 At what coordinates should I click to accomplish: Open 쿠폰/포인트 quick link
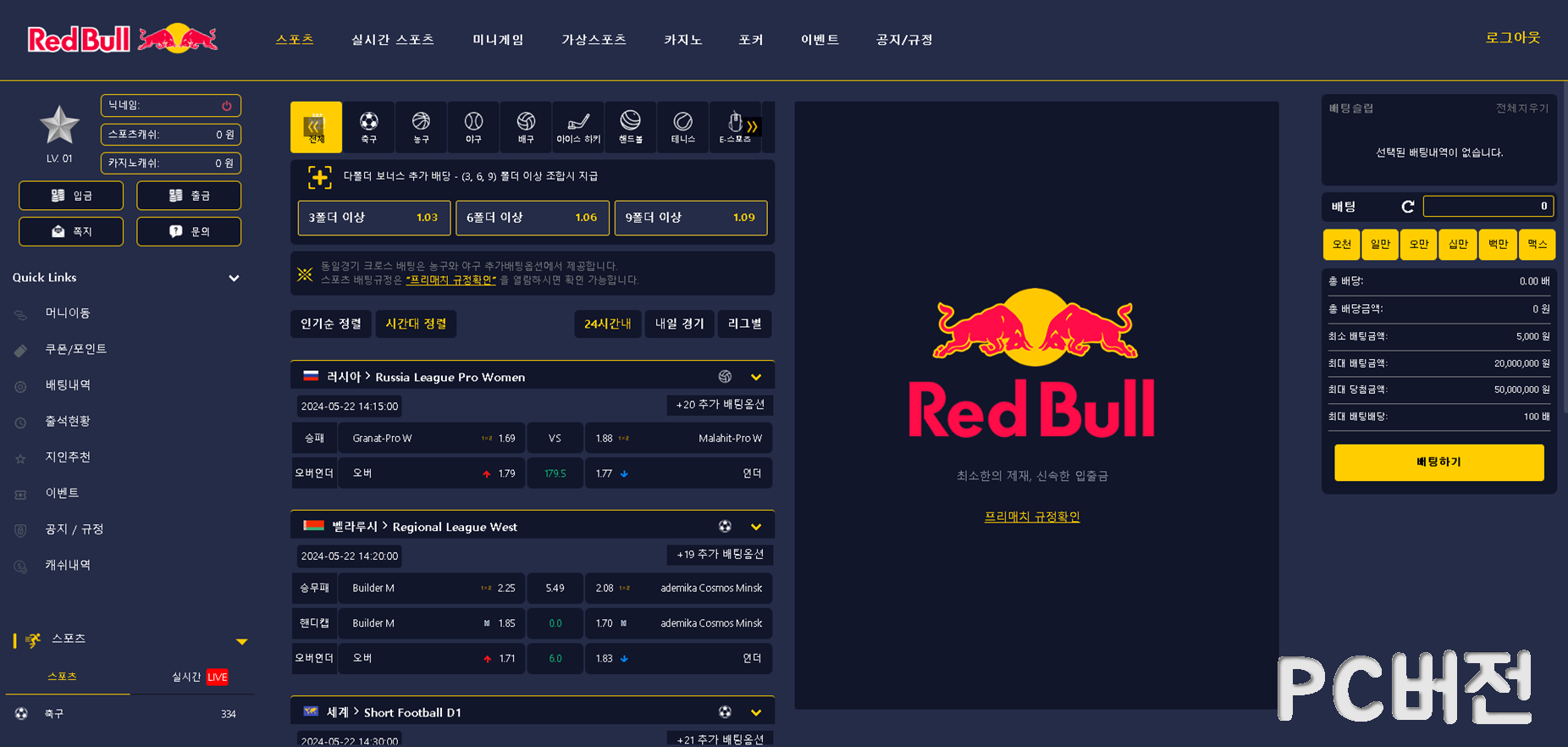tap(75, 349)
